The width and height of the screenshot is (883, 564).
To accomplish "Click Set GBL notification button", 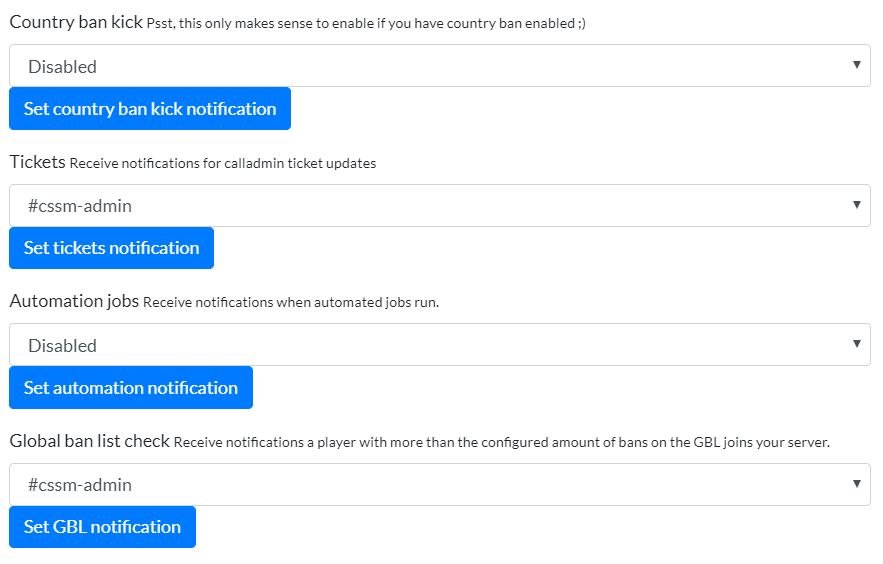I will pos(102,527).
